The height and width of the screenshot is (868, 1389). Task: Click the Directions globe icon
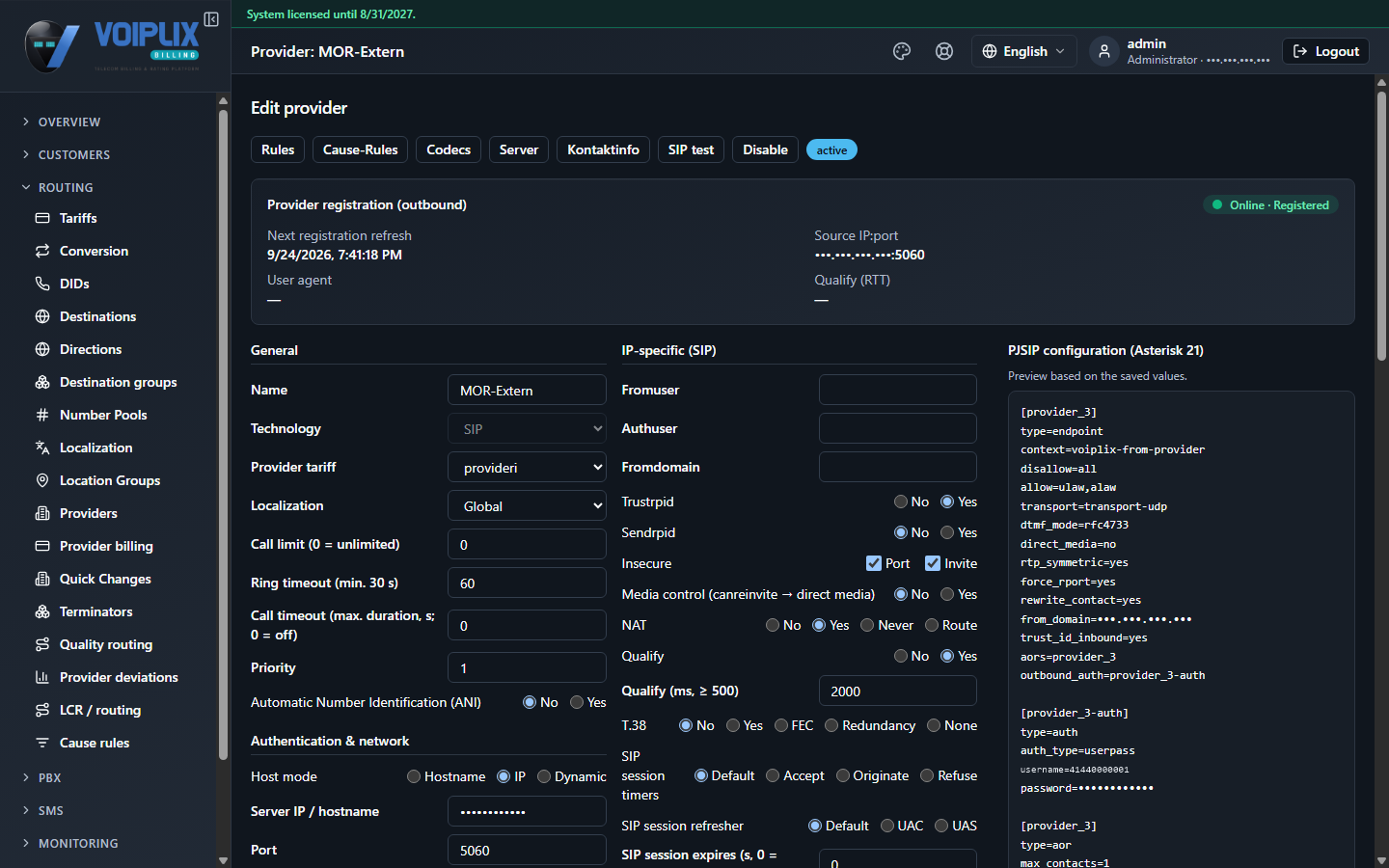(42, 349)
